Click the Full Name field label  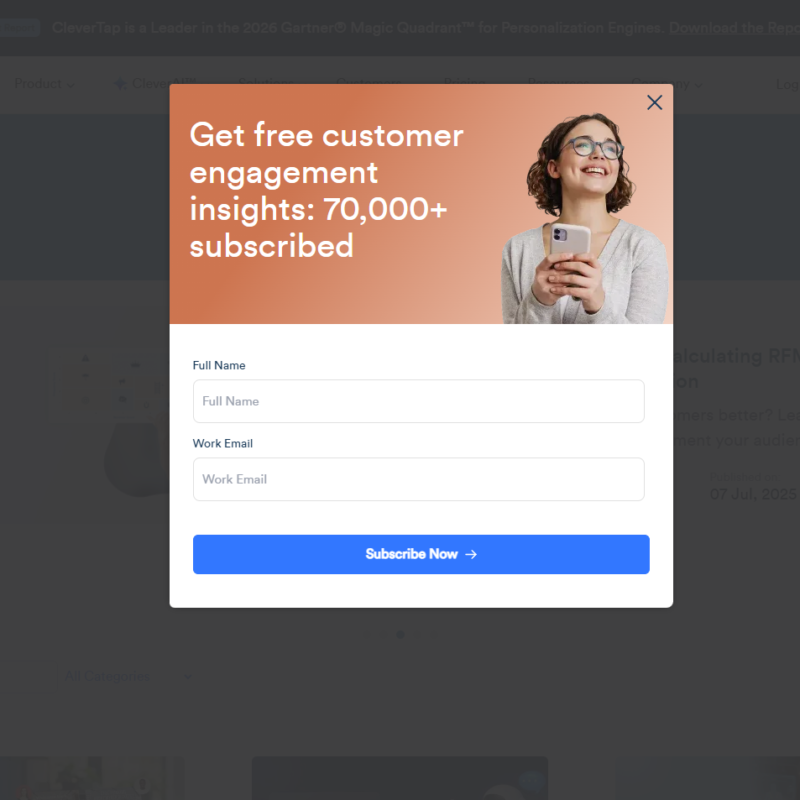pos(219,365)
